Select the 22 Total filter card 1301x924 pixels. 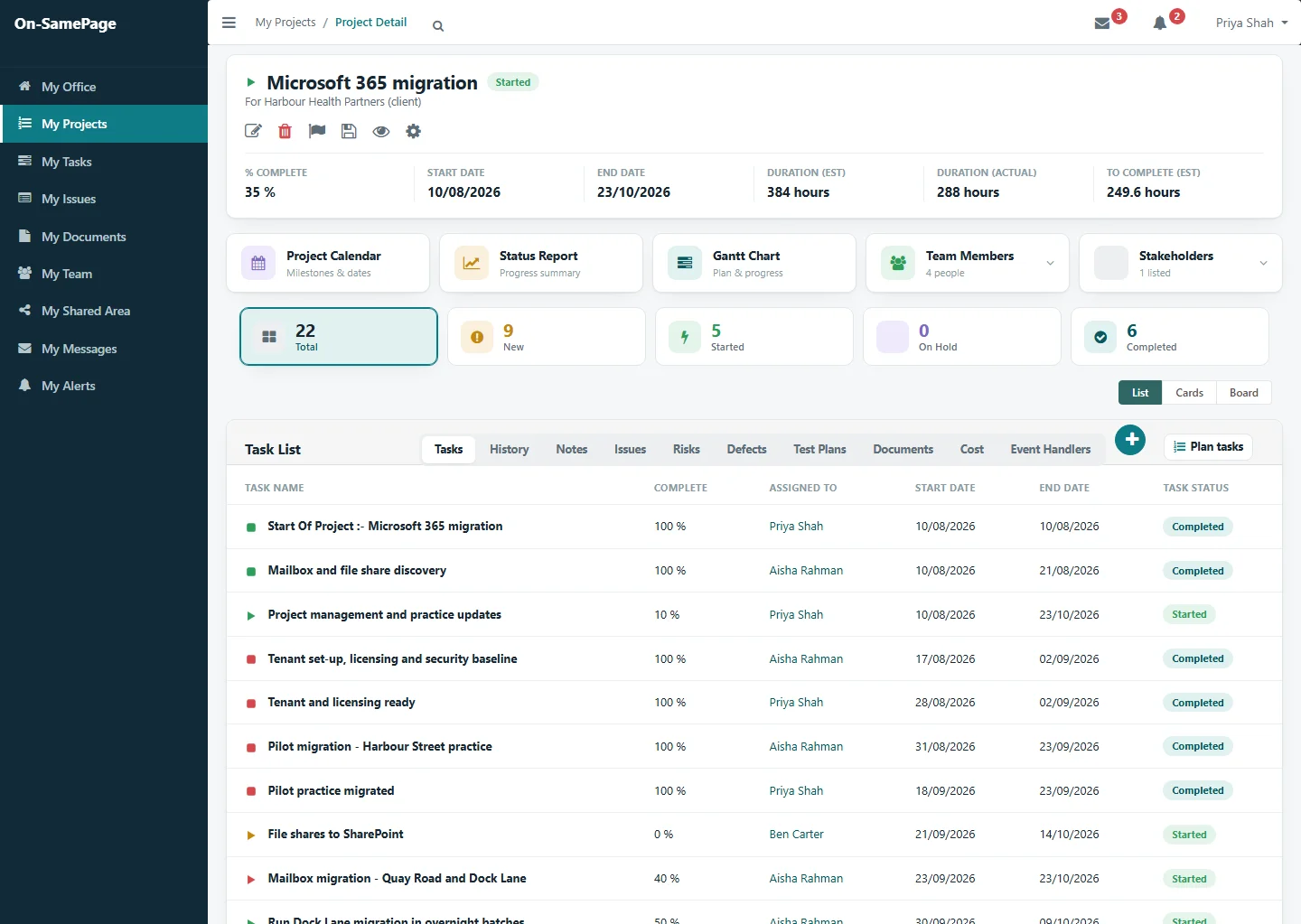pos(339,337)
